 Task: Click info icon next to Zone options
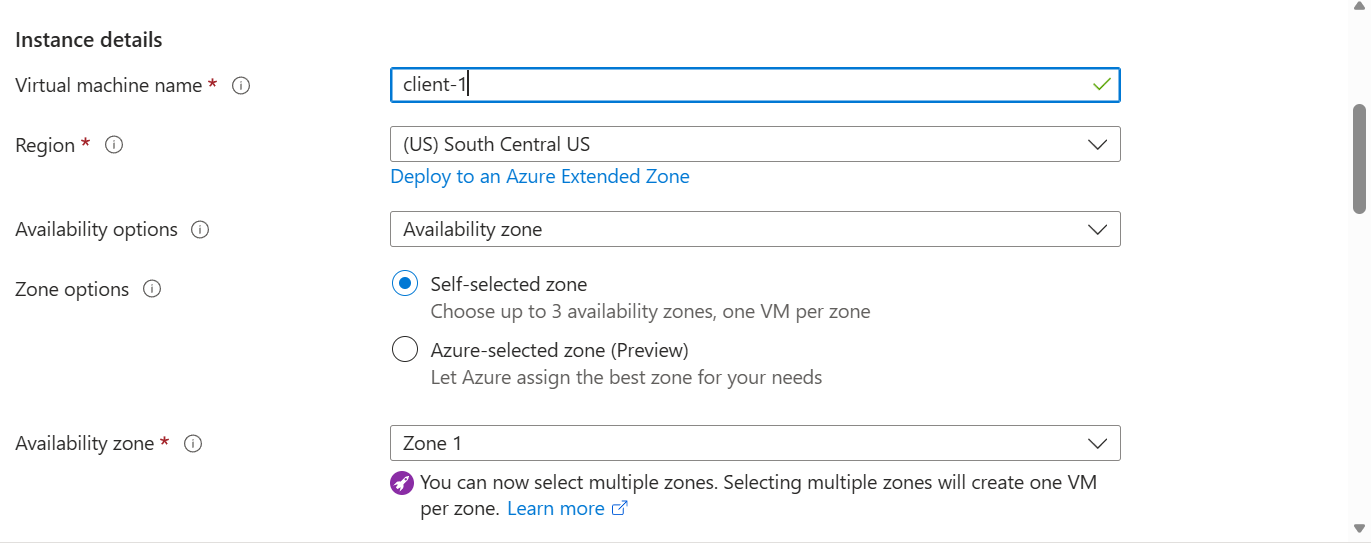(x=152, y=290)
